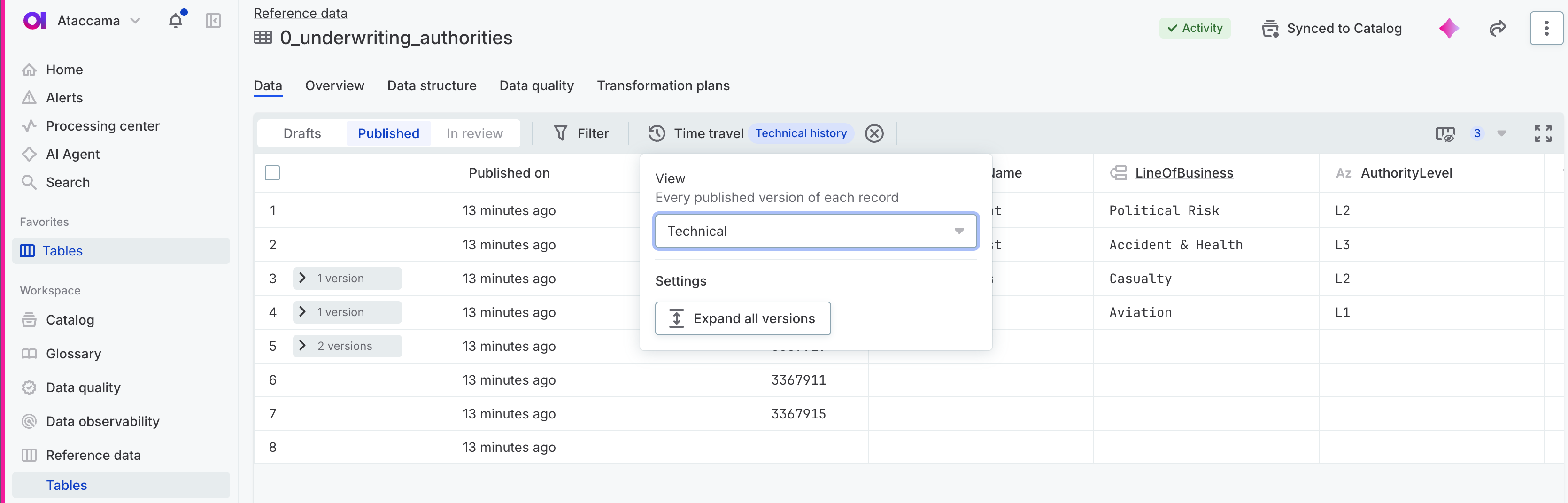Click the Home icon in sidebar
1568x503 pixels.
(x=29, y=70)
